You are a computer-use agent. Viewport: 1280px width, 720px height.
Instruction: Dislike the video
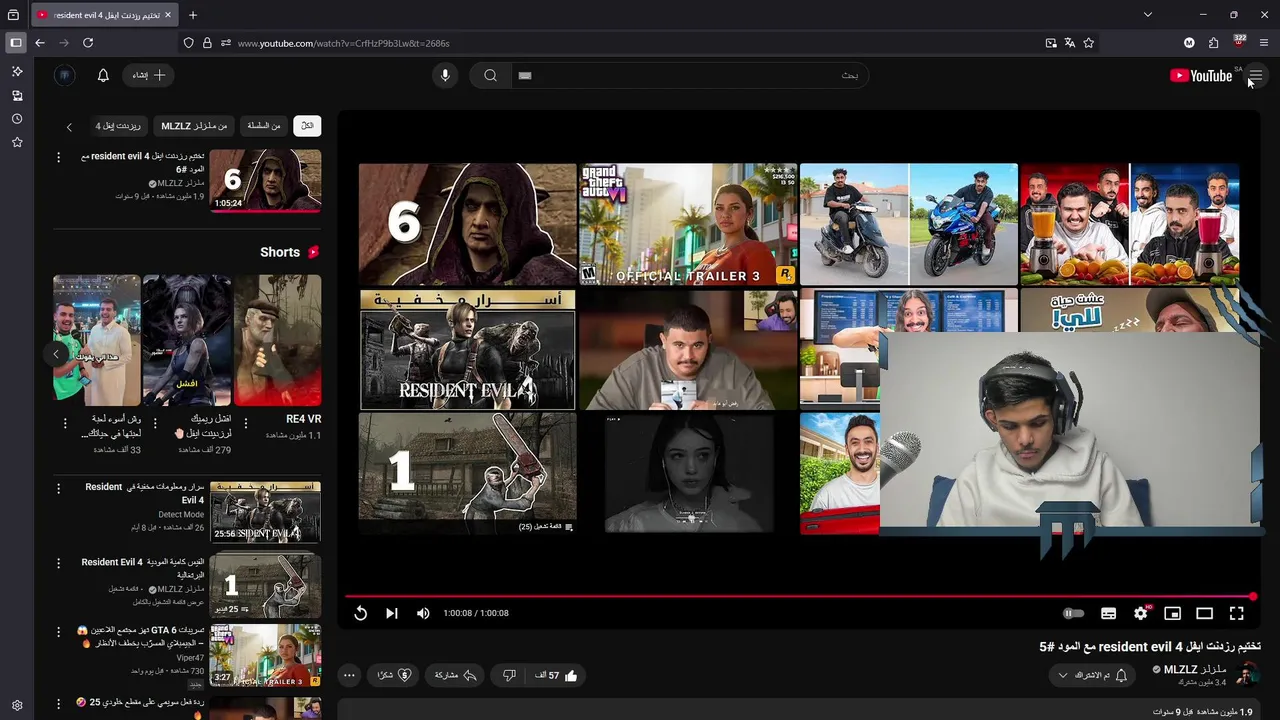(x=509, y=675)
